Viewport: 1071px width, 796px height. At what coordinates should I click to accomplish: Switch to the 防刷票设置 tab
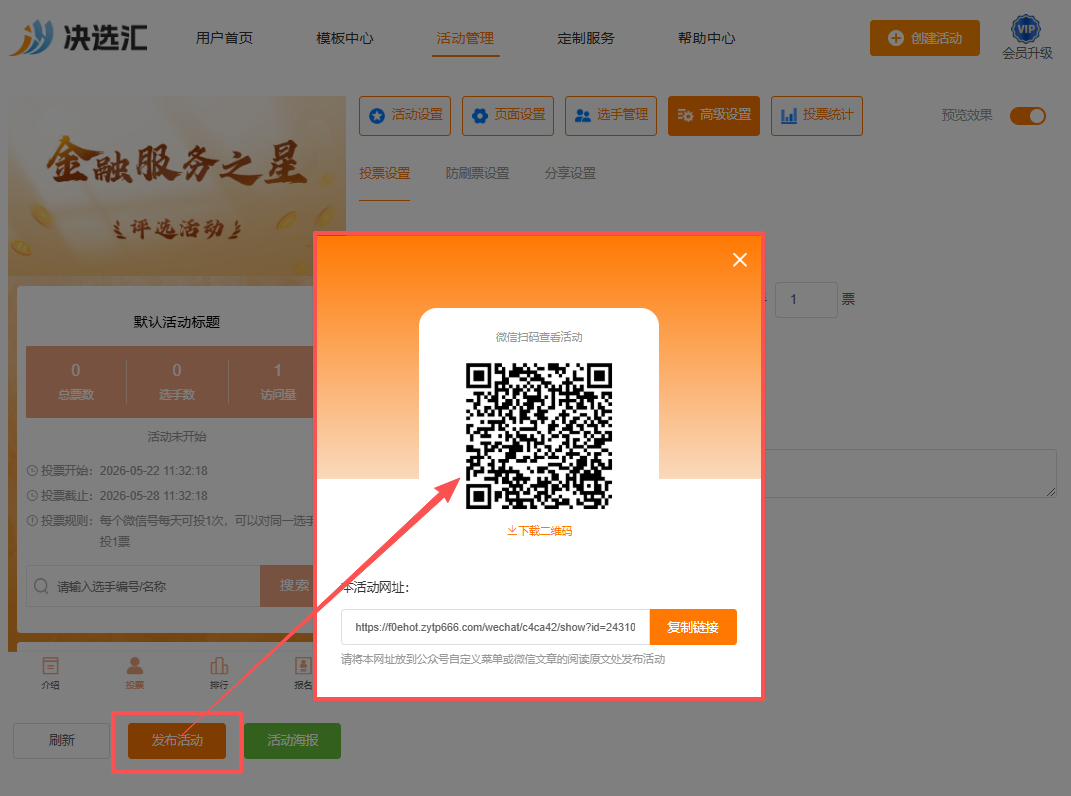(x=477, y=174)
